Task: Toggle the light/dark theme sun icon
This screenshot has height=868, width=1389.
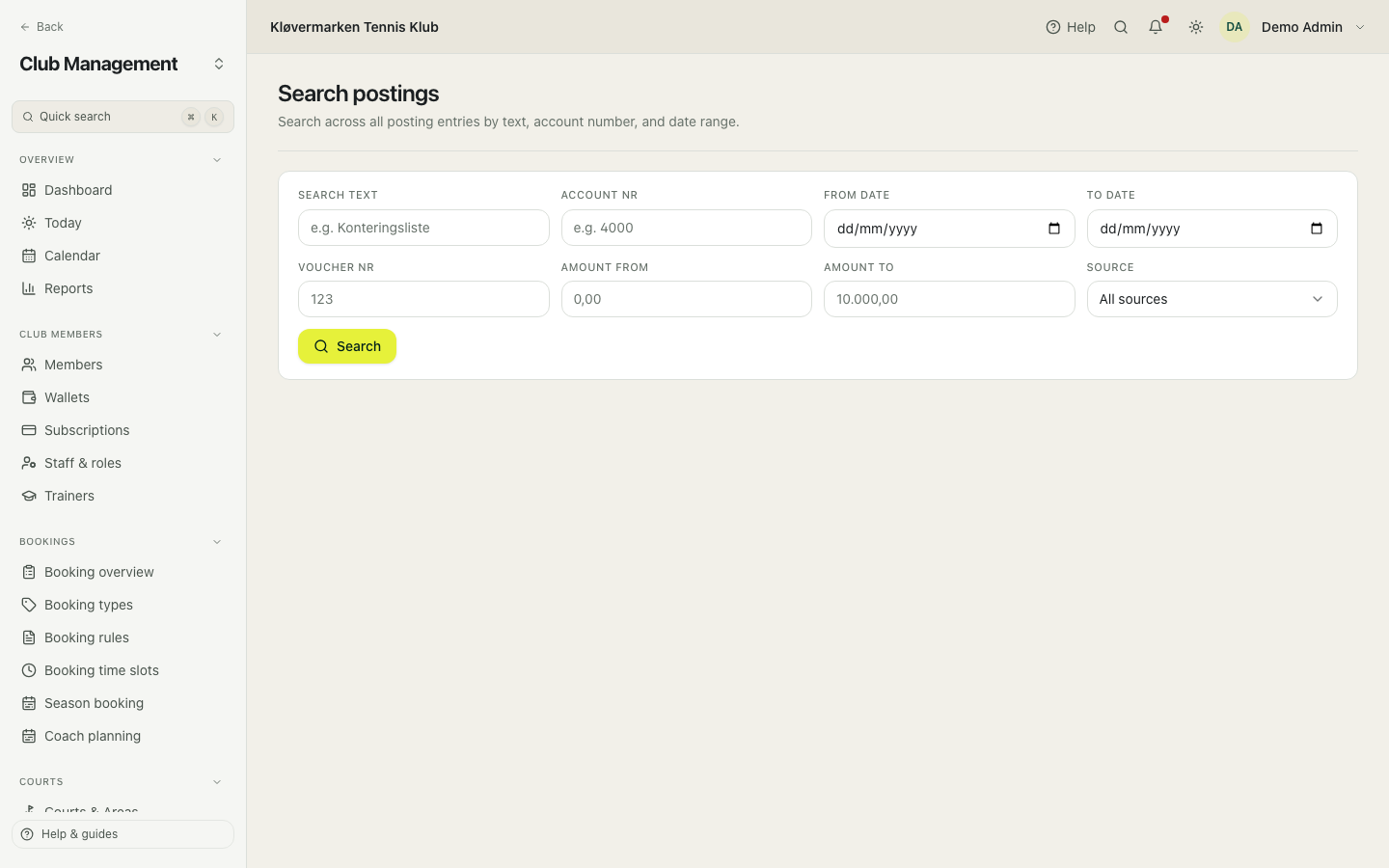Action: 1196,27
